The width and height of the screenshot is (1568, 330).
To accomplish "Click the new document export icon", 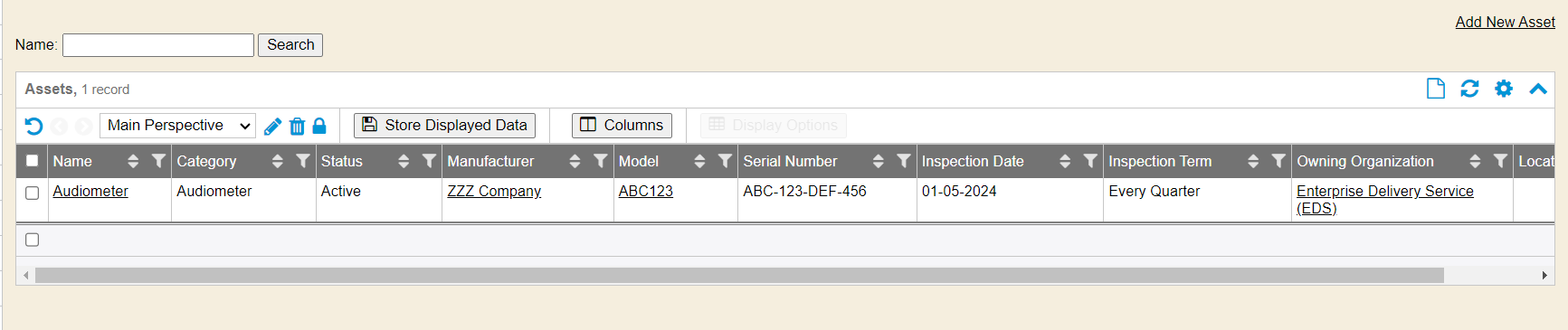I will pyautogui.click(x=1436, y=89).
